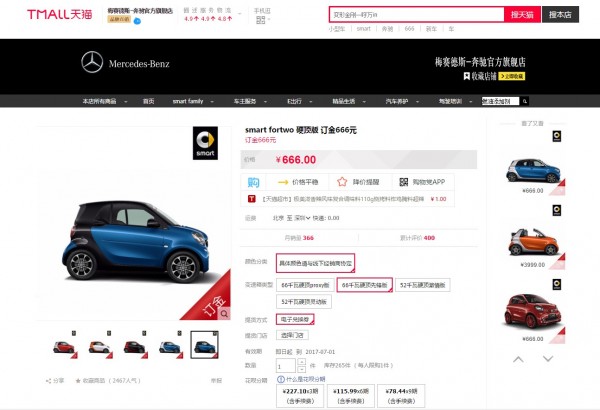Viewport: 600px width, 410px height.
Task: Open the 首页 navigation tab
Action: [x=148, y=101]
